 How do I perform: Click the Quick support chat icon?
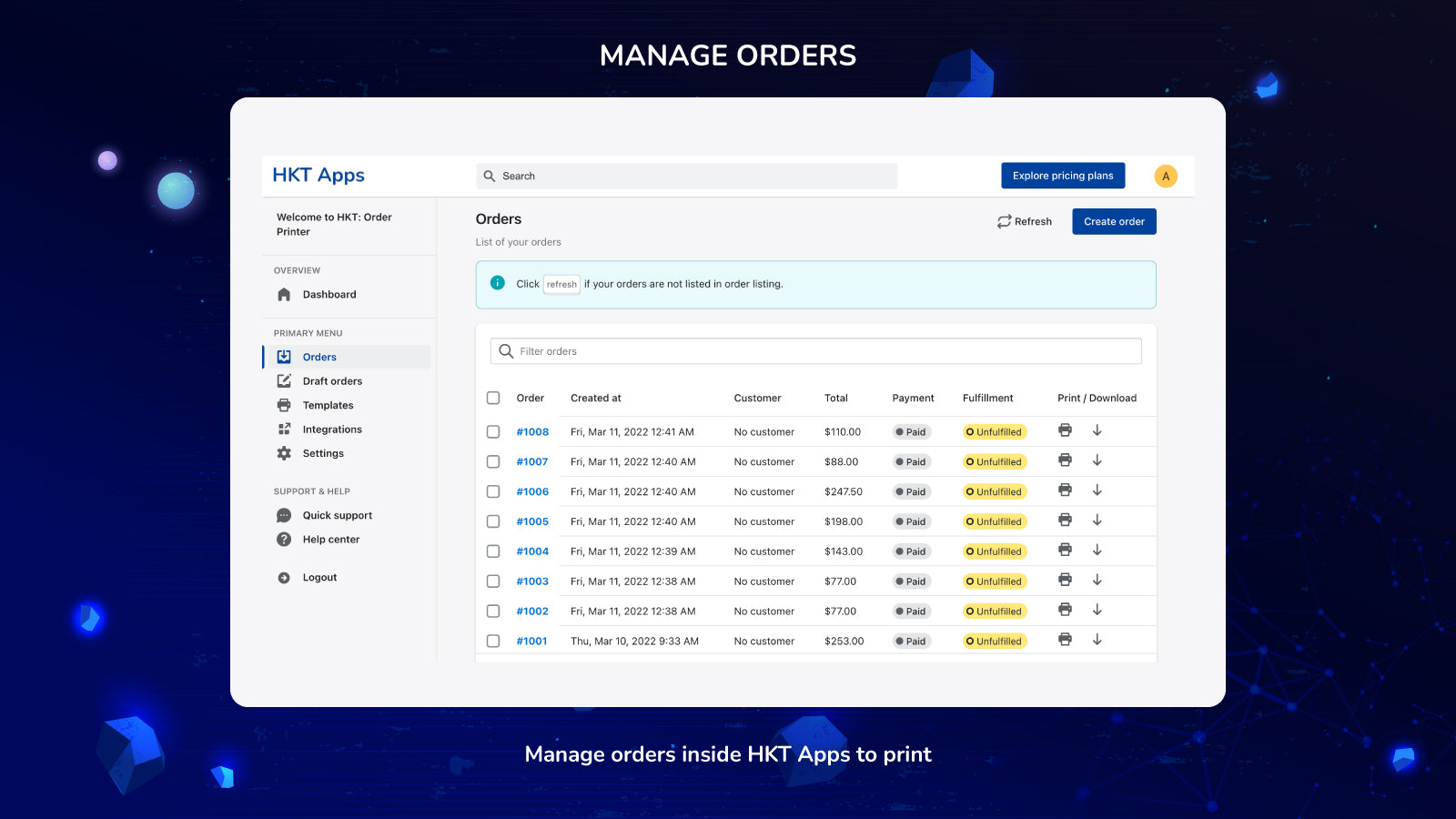(284, 515)
